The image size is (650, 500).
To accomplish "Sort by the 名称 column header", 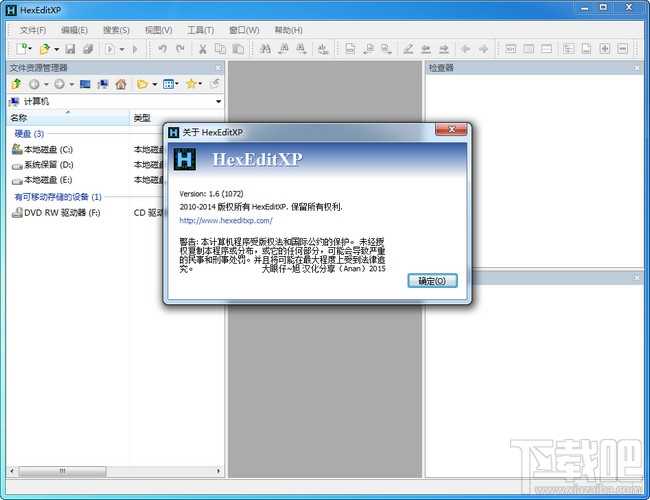I will point(68,118).
